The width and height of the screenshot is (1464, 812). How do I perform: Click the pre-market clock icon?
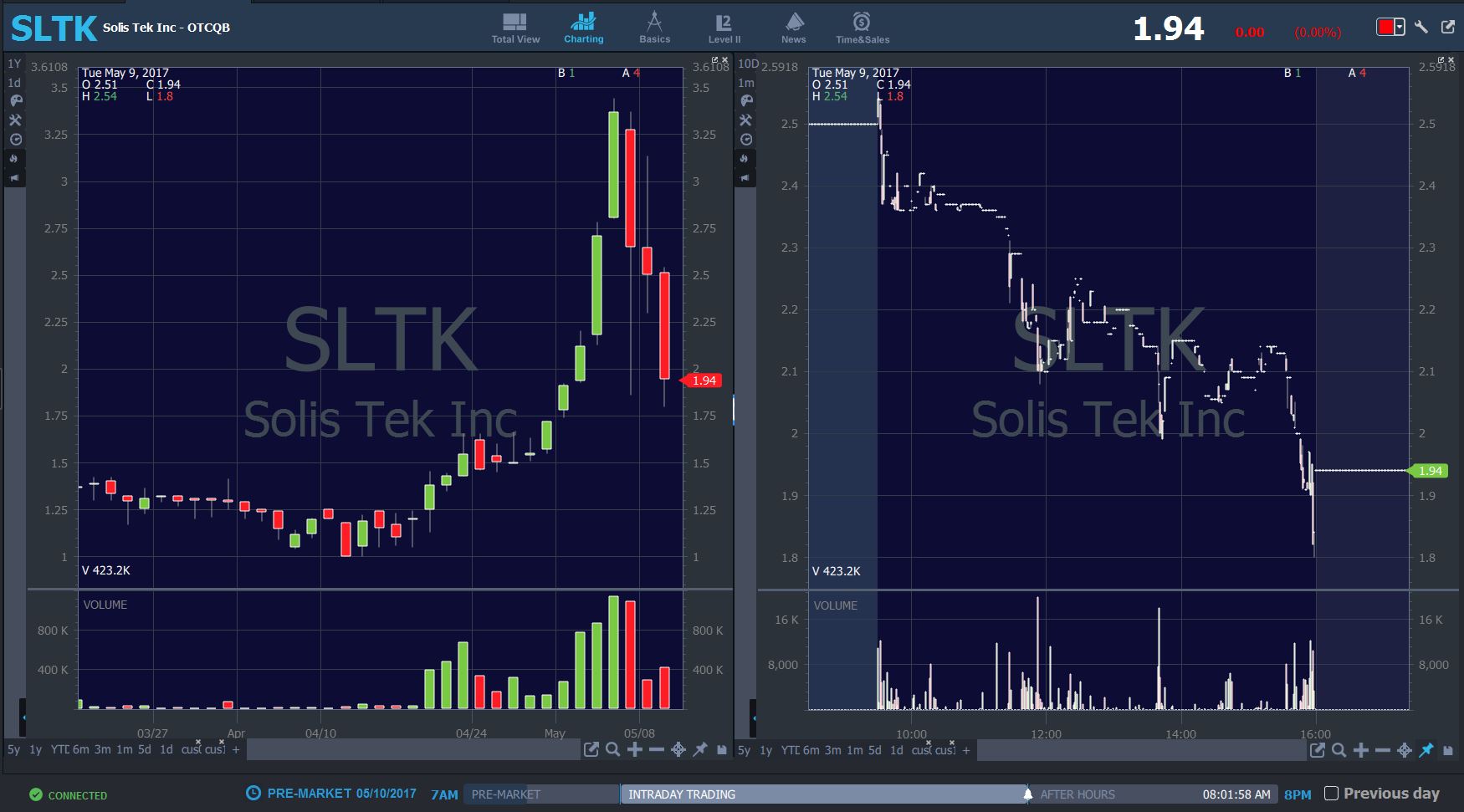pyautogui.click(x=253, y=793)
